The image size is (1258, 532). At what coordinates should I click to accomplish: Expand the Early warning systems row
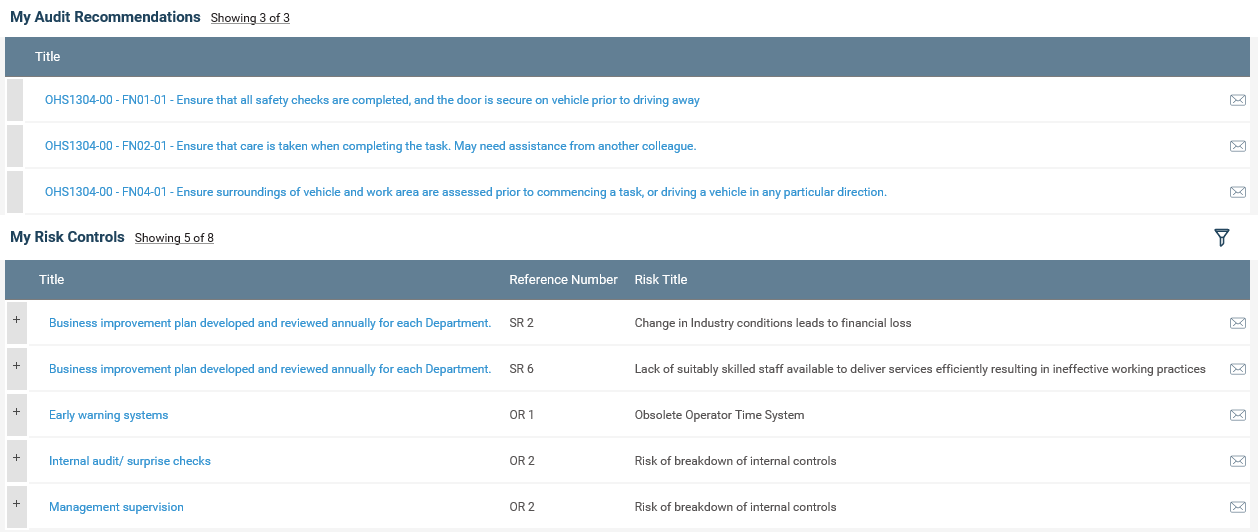click(x=16, y=412)
